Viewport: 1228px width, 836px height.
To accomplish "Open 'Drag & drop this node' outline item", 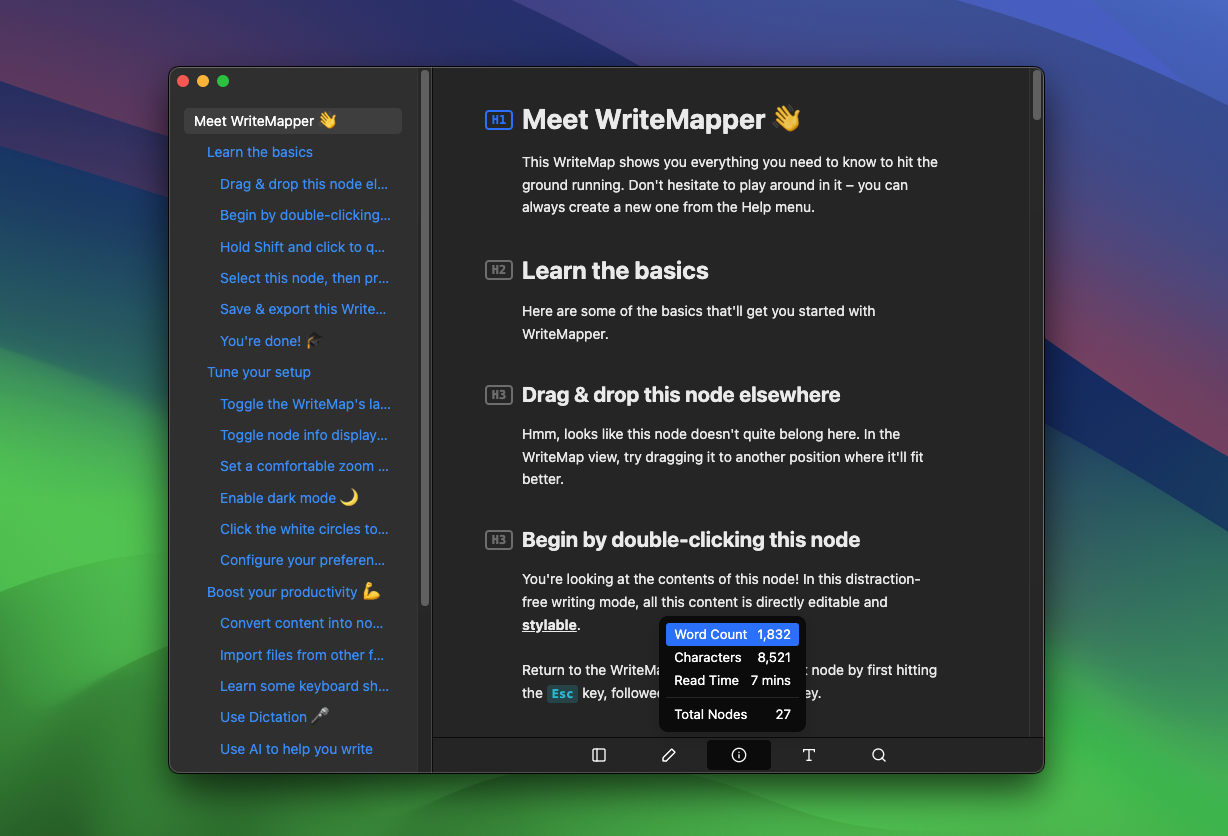I will tap(304, 184).
